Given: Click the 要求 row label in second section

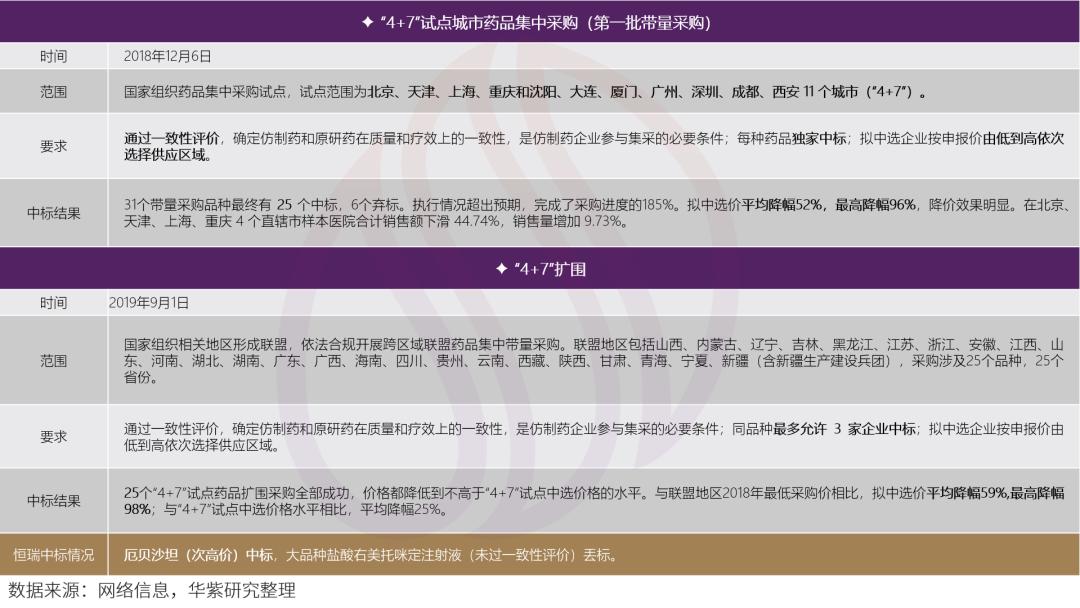Looking at the screenshot, I should (x=55, y=434).
